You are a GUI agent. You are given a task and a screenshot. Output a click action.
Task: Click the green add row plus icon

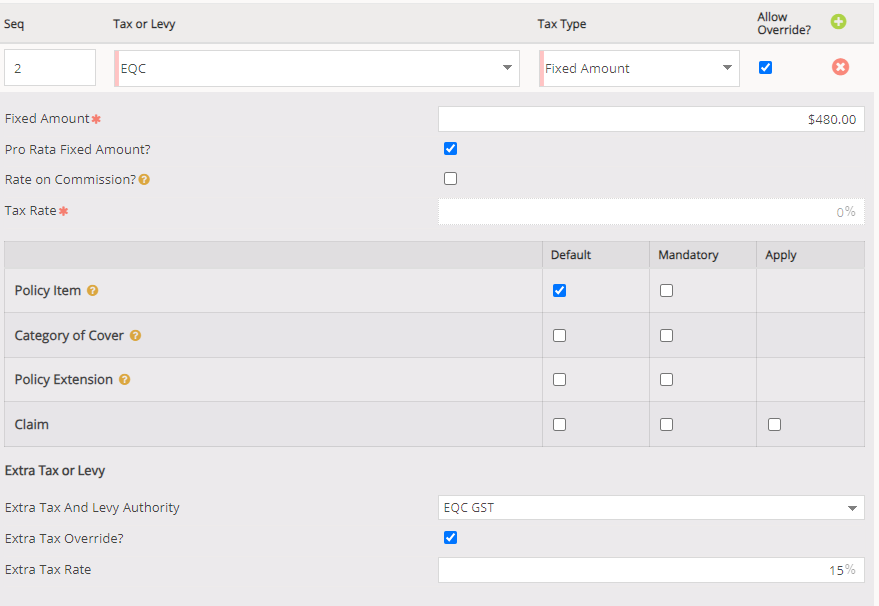[x=838, y=22]
